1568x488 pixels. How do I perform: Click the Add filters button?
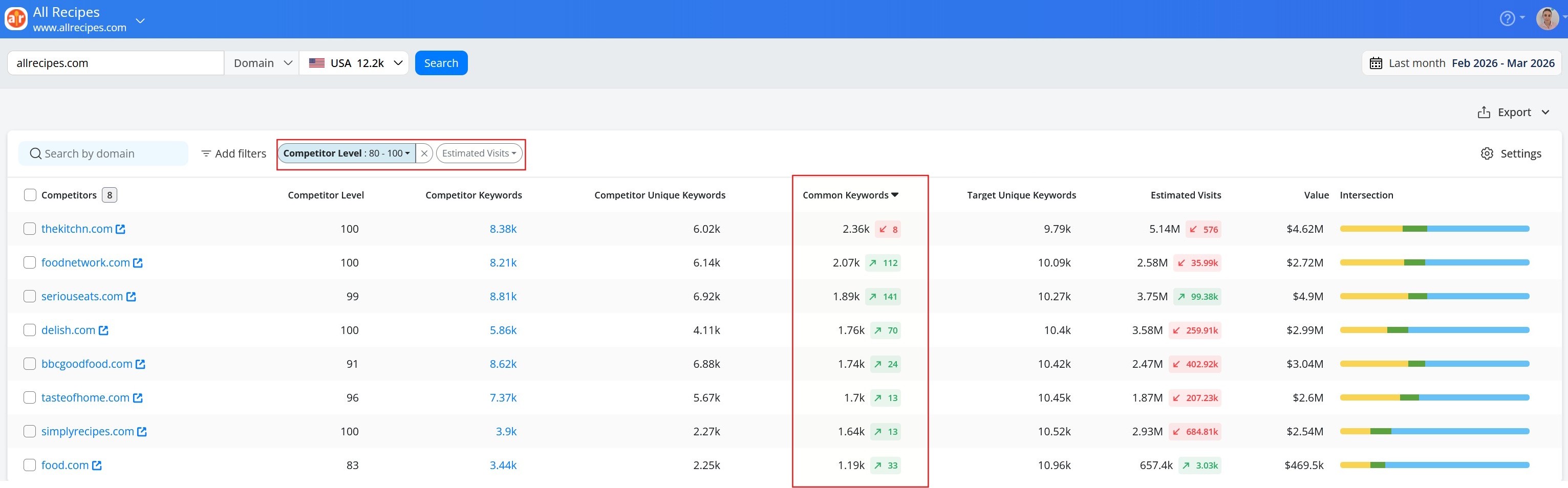click(x=234, y=153)
